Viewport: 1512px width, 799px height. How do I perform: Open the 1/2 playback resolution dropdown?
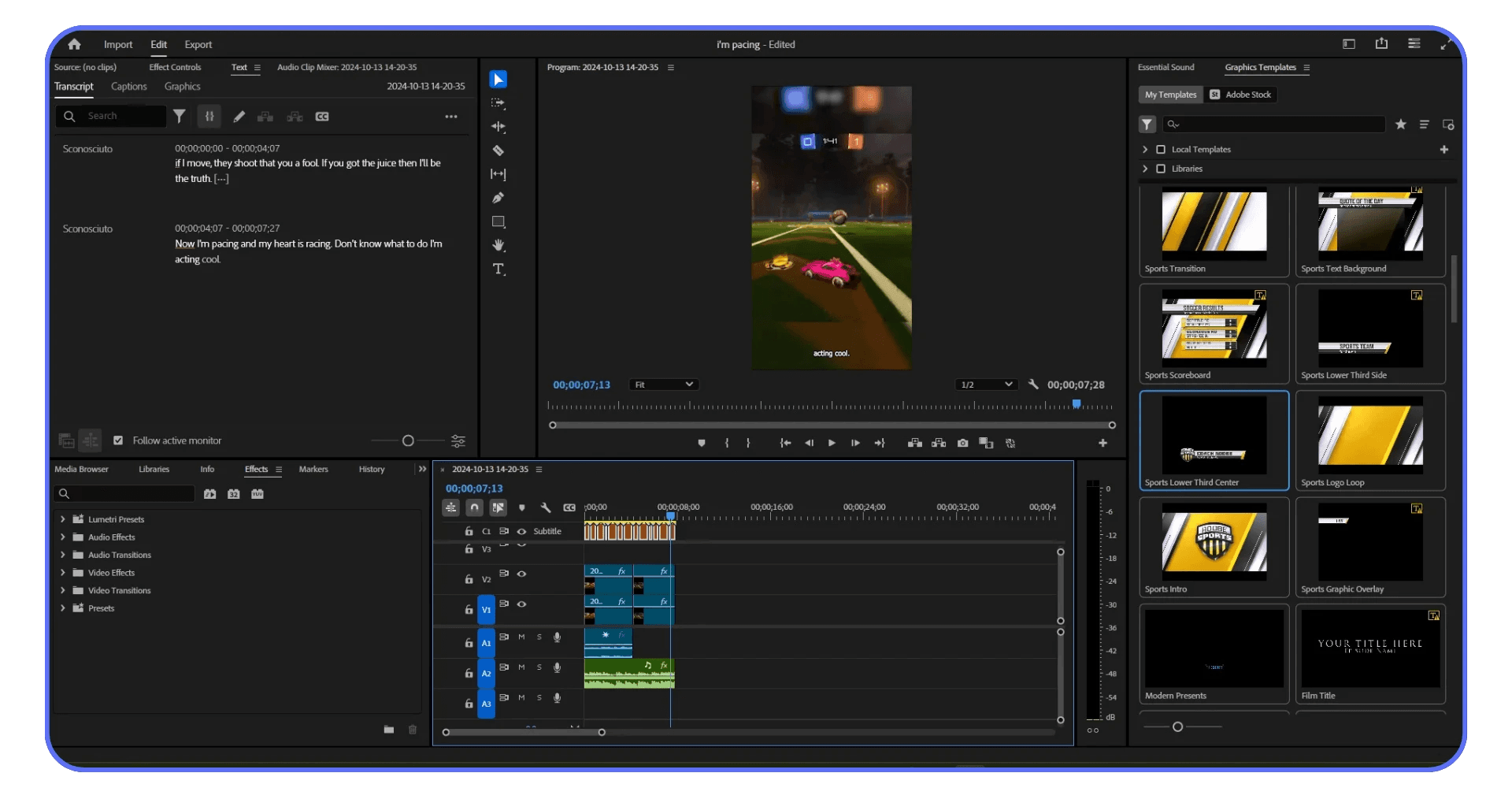click(985, 385)
